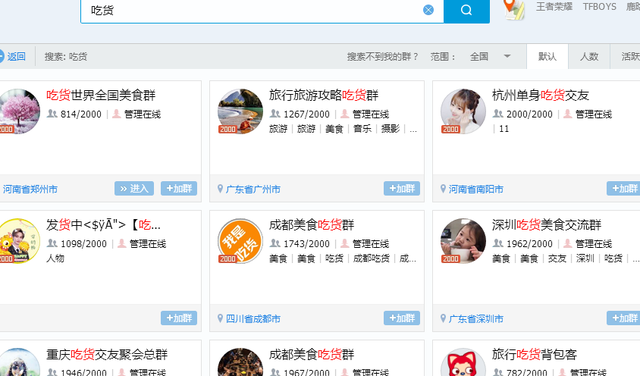The width and height of the screenshot is (640, 376).
Task: Select the 默认 sort tab
Action: tap(547, 56)
